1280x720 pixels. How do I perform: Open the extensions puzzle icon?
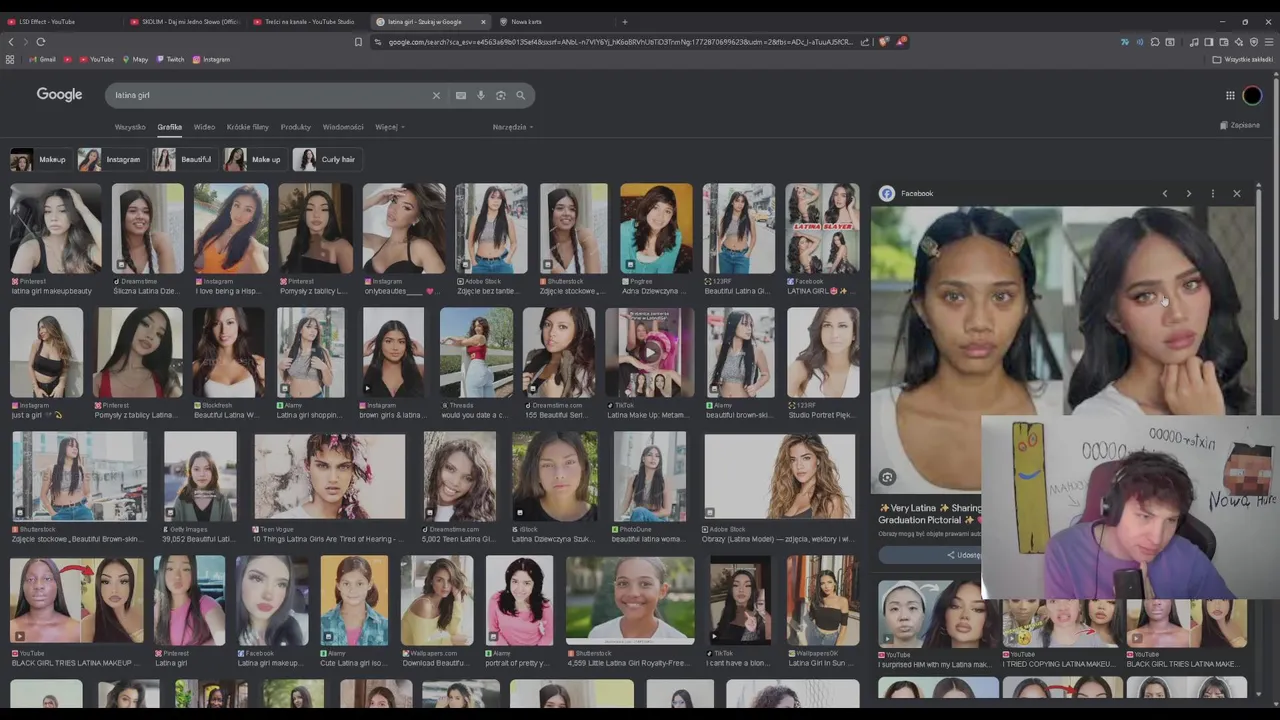(x=1155, y=42)
